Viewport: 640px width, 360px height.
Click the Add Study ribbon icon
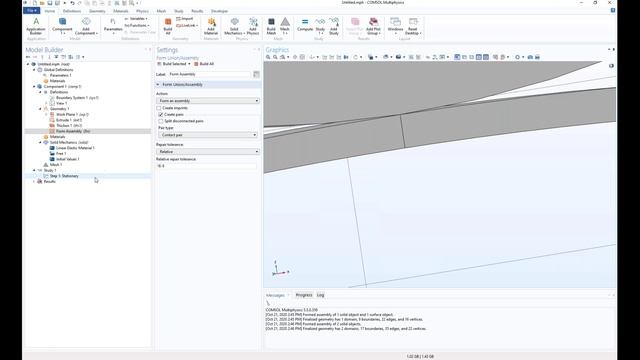click(334, 26)
